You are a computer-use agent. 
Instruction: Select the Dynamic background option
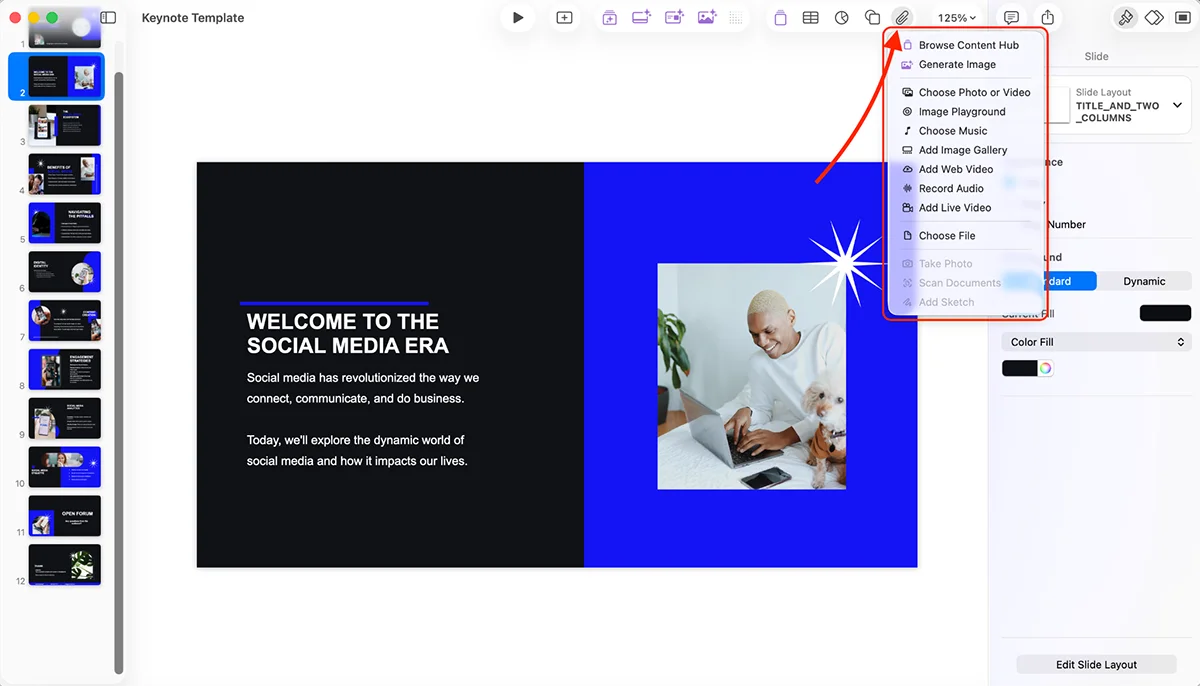tap(1144, 281)
